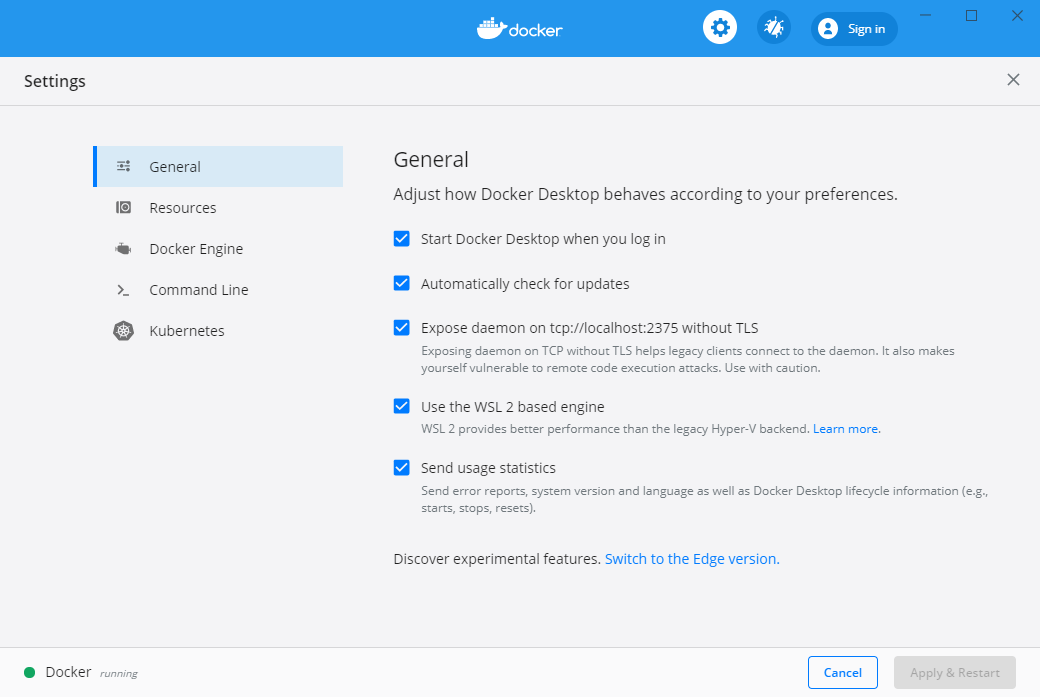Click the Resources disk icon in sidebar

click(123, 208)
